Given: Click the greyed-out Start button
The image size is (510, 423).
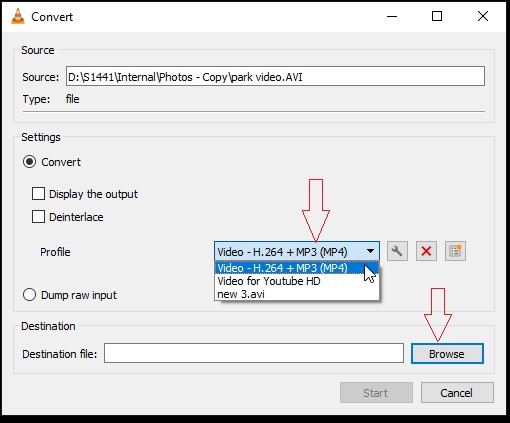Looking at the screenshot, I should tap(376, 393).
